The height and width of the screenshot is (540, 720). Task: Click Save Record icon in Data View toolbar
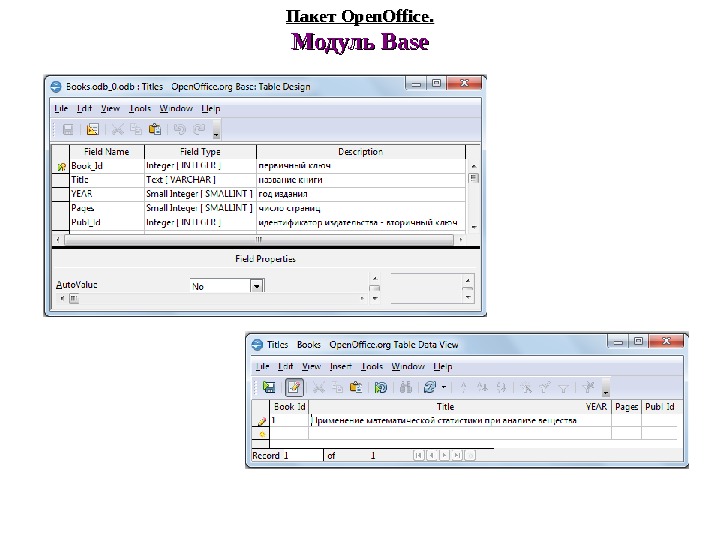(x=269, y=387)
